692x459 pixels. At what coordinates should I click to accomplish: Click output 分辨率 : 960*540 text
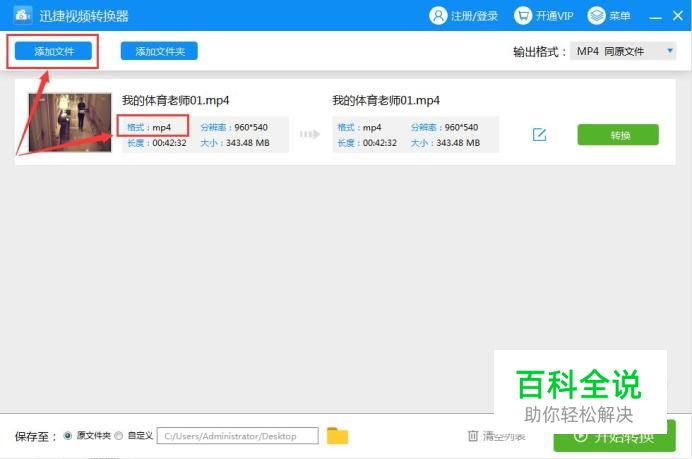pyautogui.click(x=444, y=128)
